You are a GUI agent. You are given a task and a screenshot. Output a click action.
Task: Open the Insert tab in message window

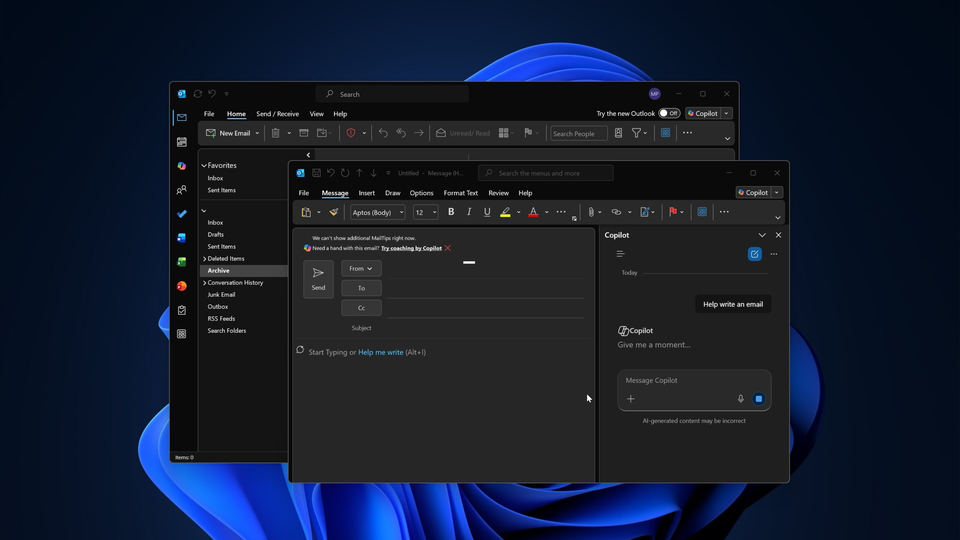pyautogui.click(x=367, y=193)
